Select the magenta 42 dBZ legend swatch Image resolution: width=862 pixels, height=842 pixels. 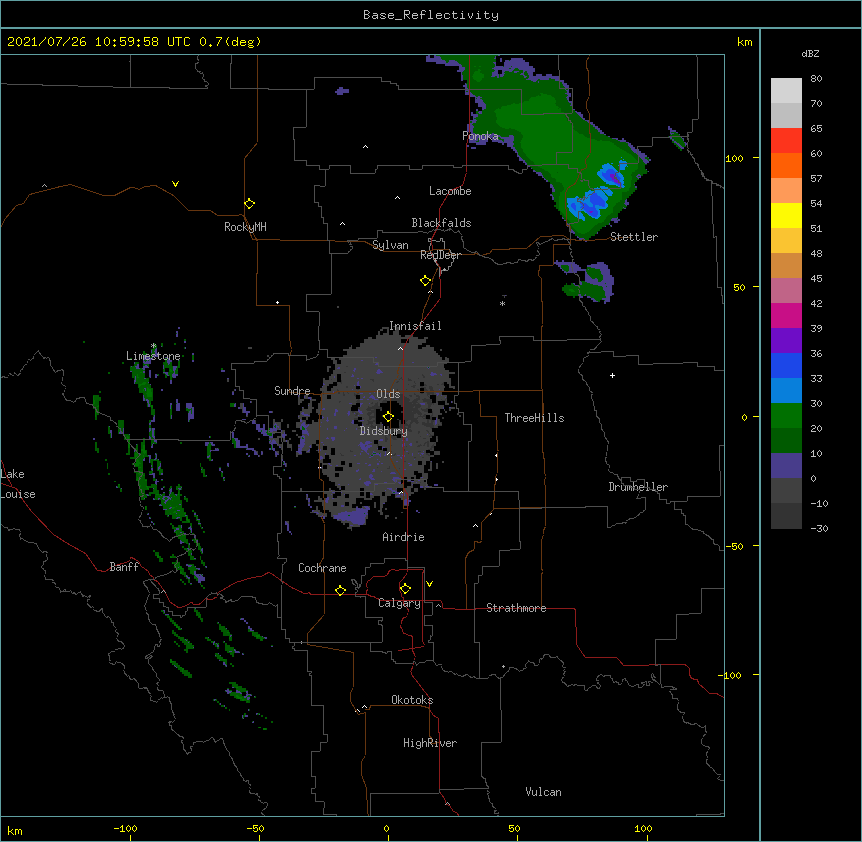coord(786,315)
